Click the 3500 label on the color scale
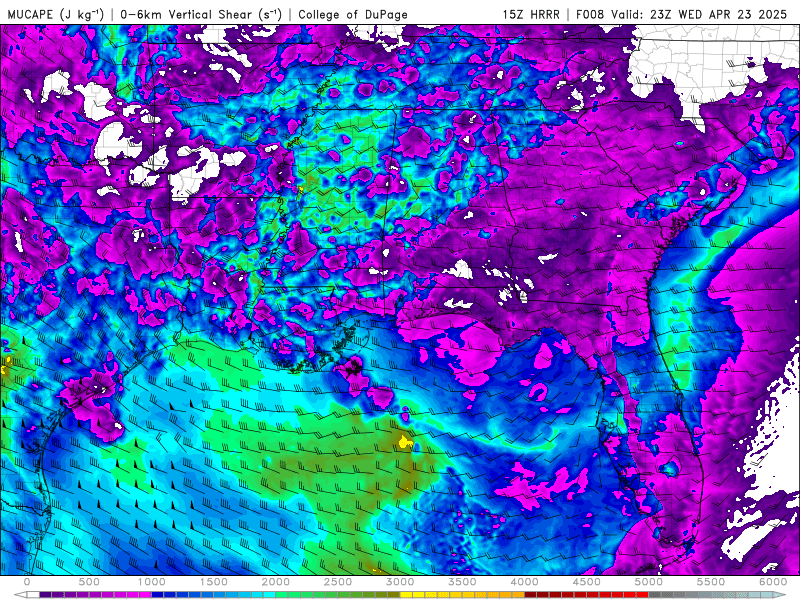The height and width of the screenshot is (600, 800). point(463,582)
